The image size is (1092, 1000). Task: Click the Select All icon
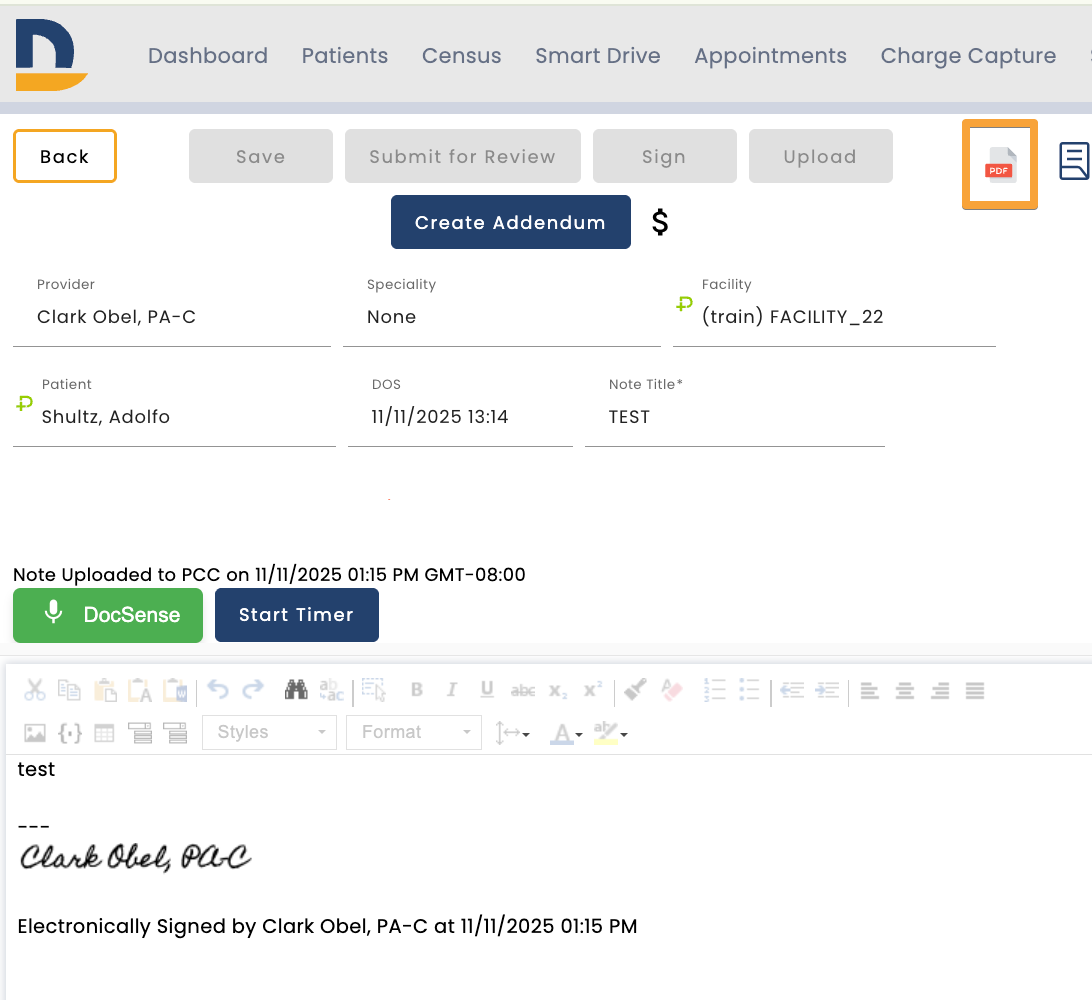click(374, 690)
